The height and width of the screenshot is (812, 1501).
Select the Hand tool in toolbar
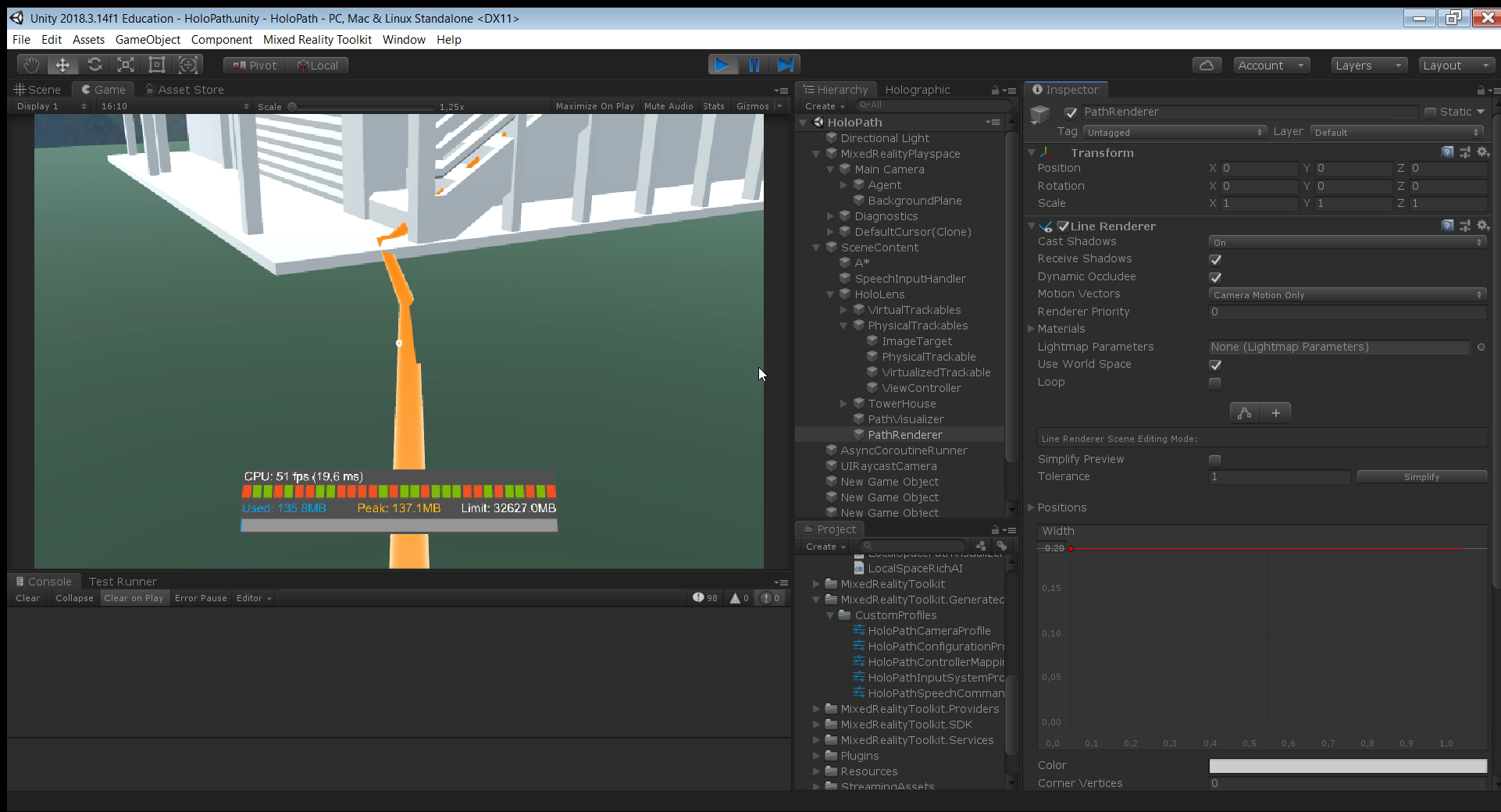tap(31, 65)
